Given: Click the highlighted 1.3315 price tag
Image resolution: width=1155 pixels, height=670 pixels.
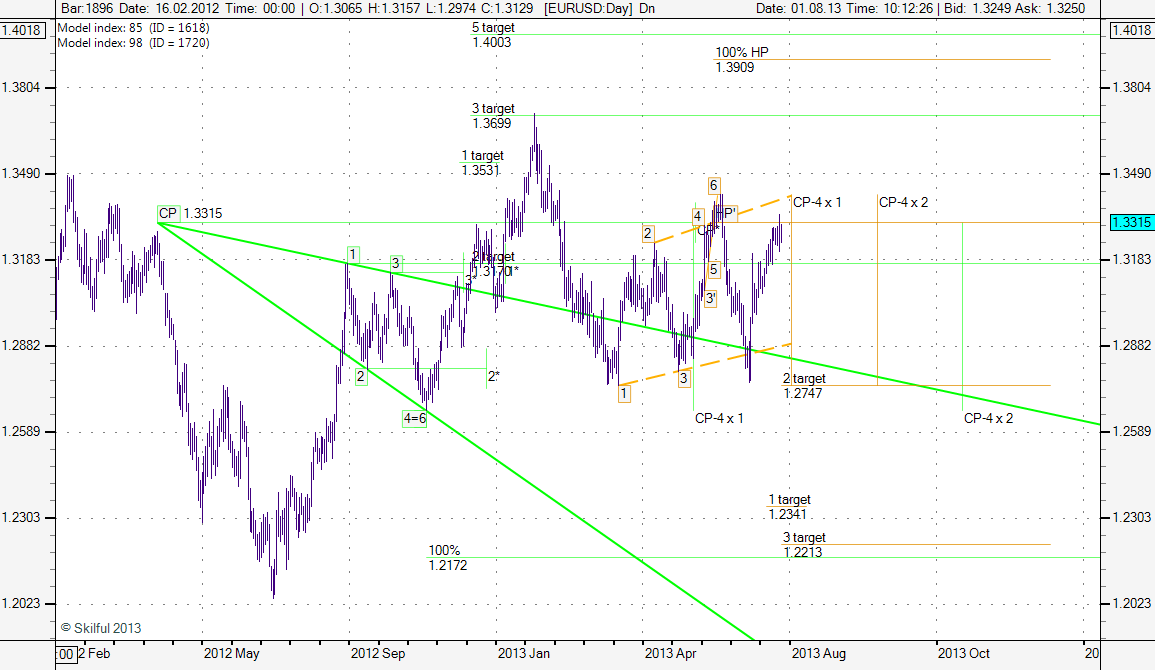Looking at the screenshot, I should click(1132, 222).
